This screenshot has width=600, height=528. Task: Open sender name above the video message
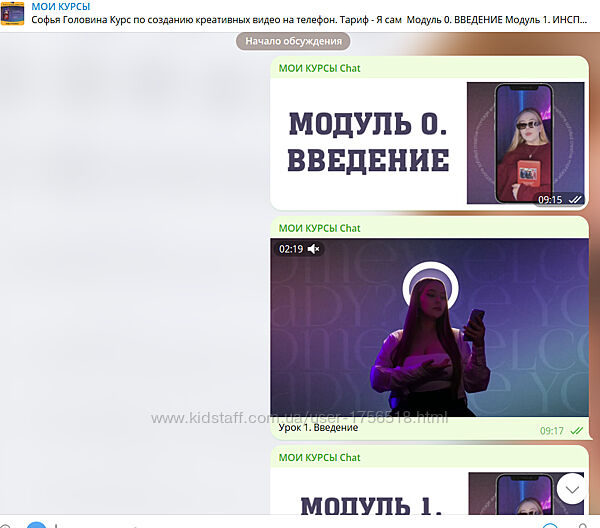tap(319, 228)
